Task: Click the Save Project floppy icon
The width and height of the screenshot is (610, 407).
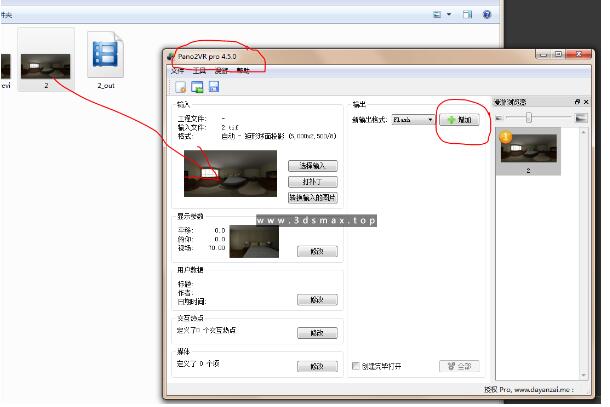Action: tap(213, 86)
